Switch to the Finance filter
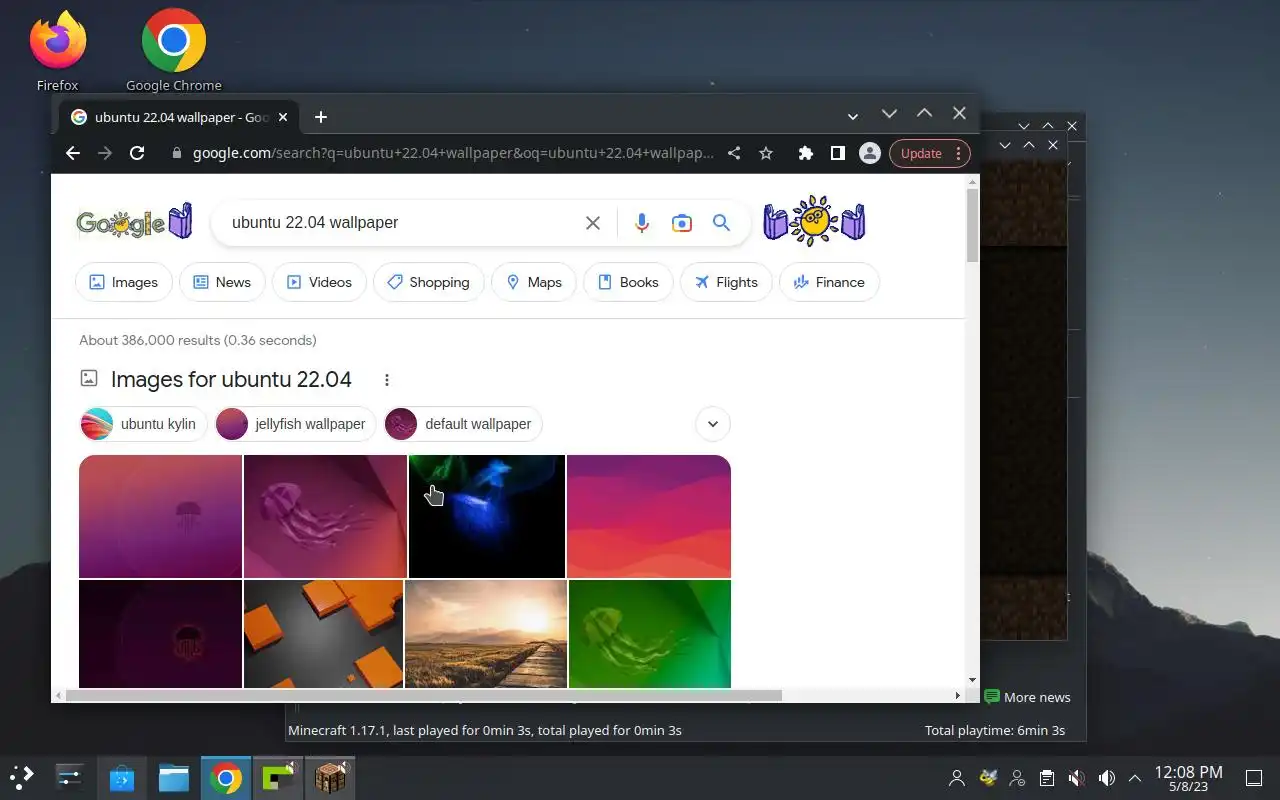This screenshot has width=1280, height=800. click(x=829, y=282)
